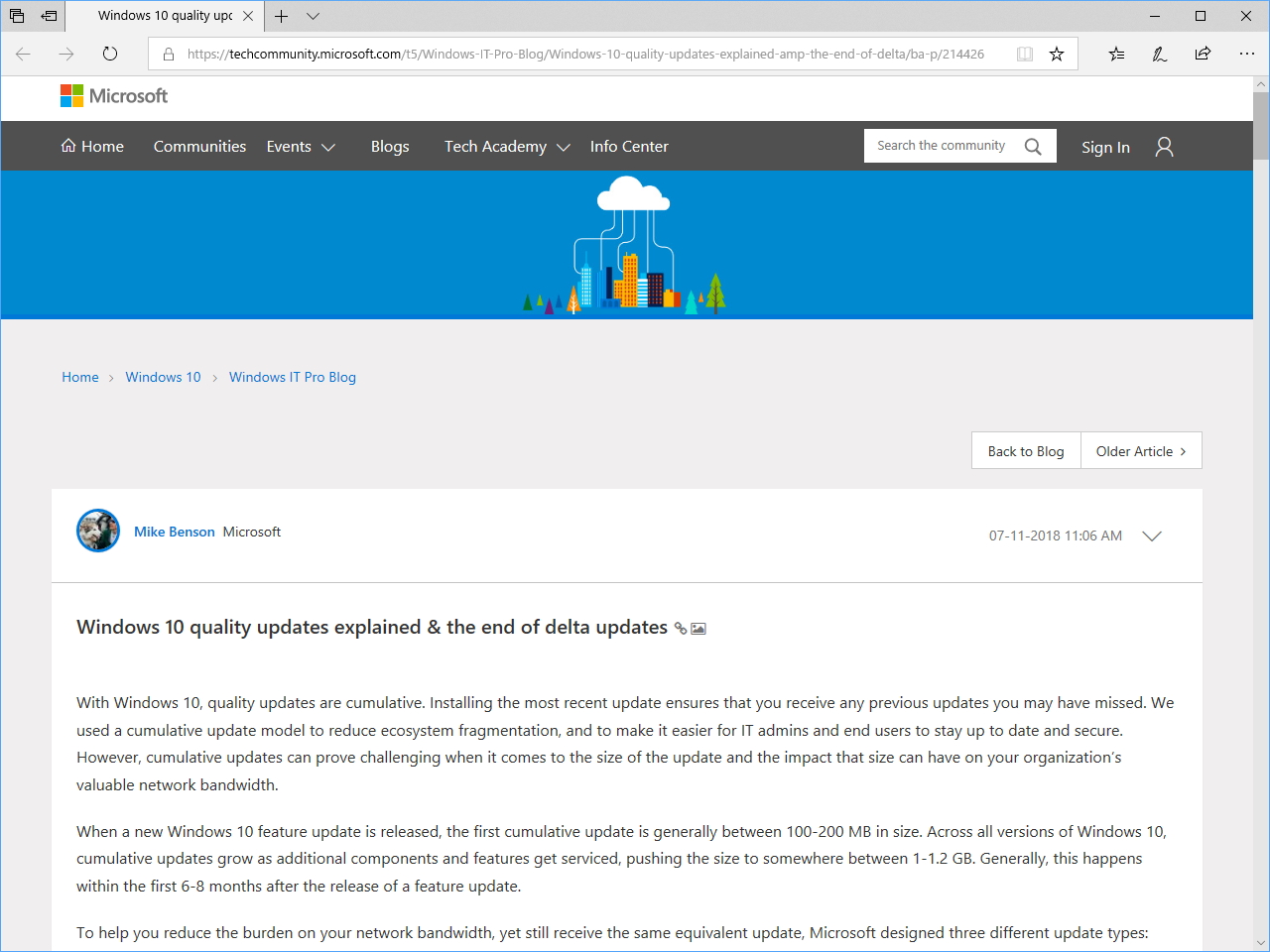The height and width of the screenshot is (952, 1270).
Task: Close the browser window
Action: pyautogui.click(x=1246, y=16)
